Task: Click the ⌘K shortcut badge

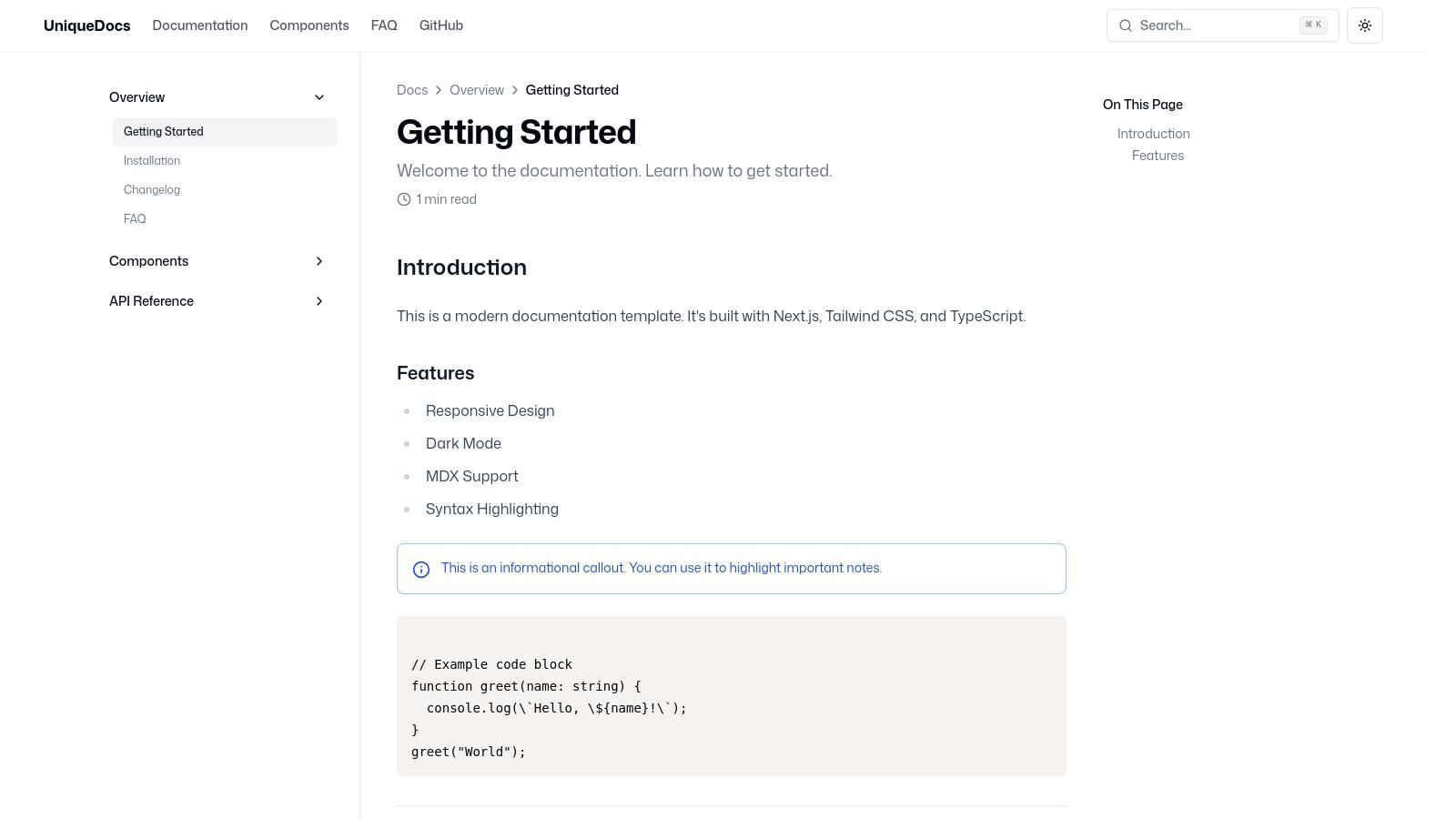Action: point(1313,25)
